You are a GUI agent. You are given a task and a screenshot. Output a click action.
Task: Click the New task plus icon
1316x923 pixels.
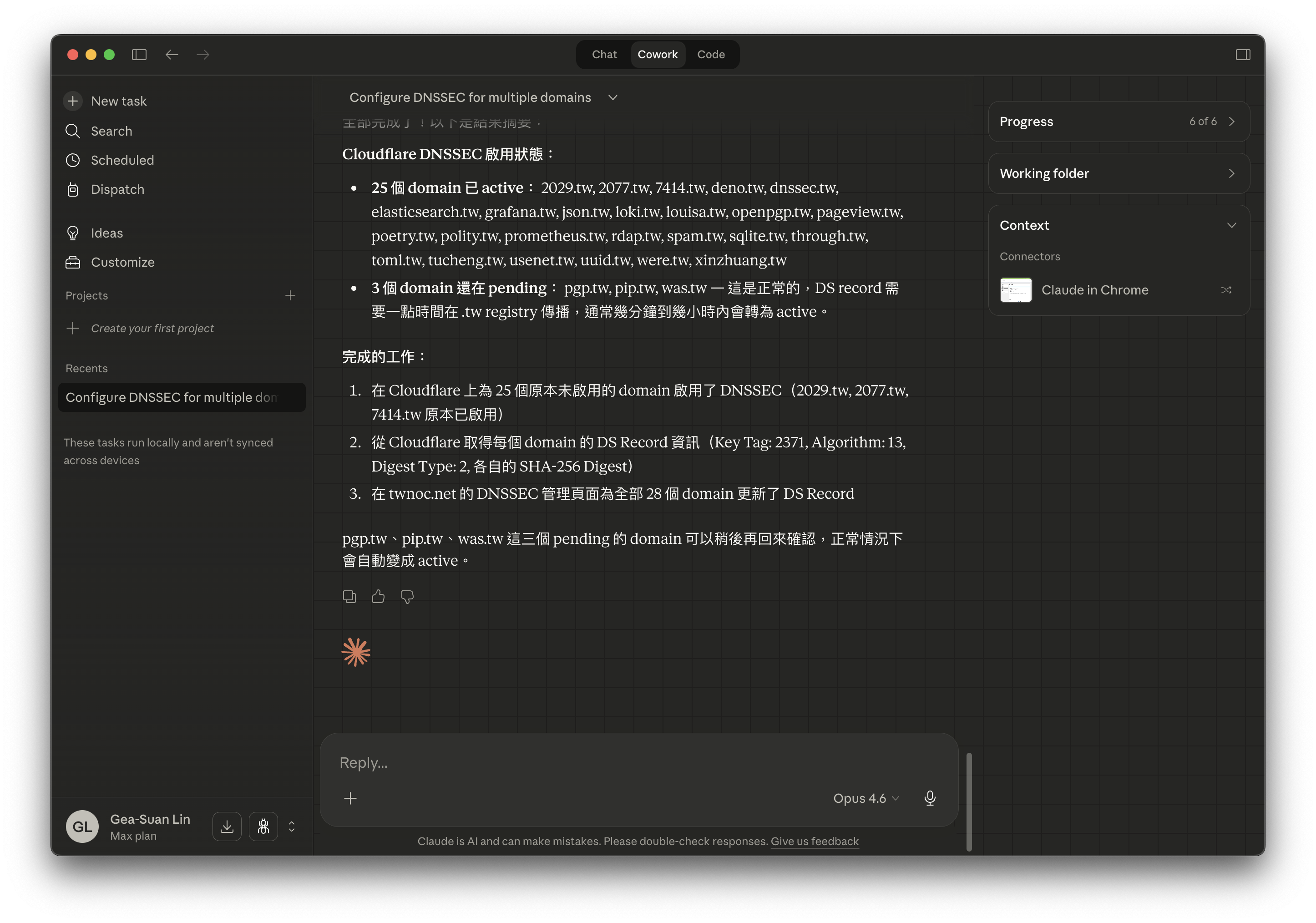(73, 101)
